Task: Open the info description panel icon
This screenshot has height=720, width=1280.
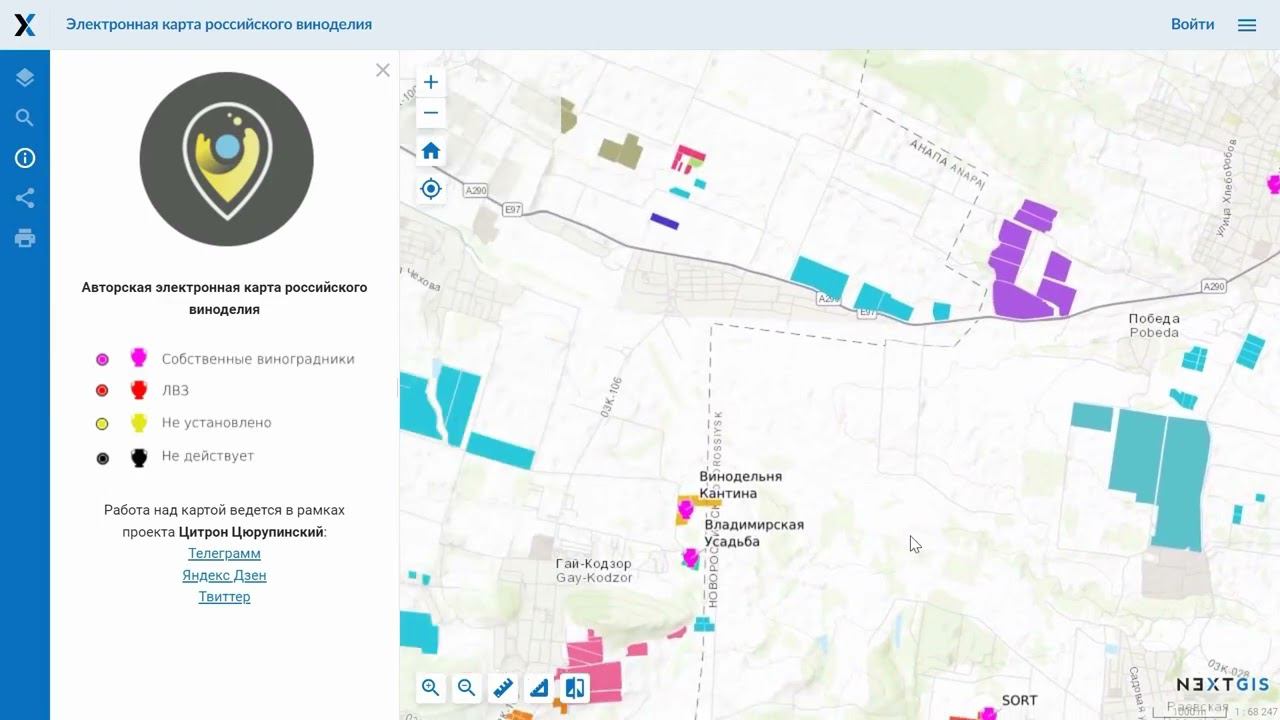Action: tap(25, 158)
